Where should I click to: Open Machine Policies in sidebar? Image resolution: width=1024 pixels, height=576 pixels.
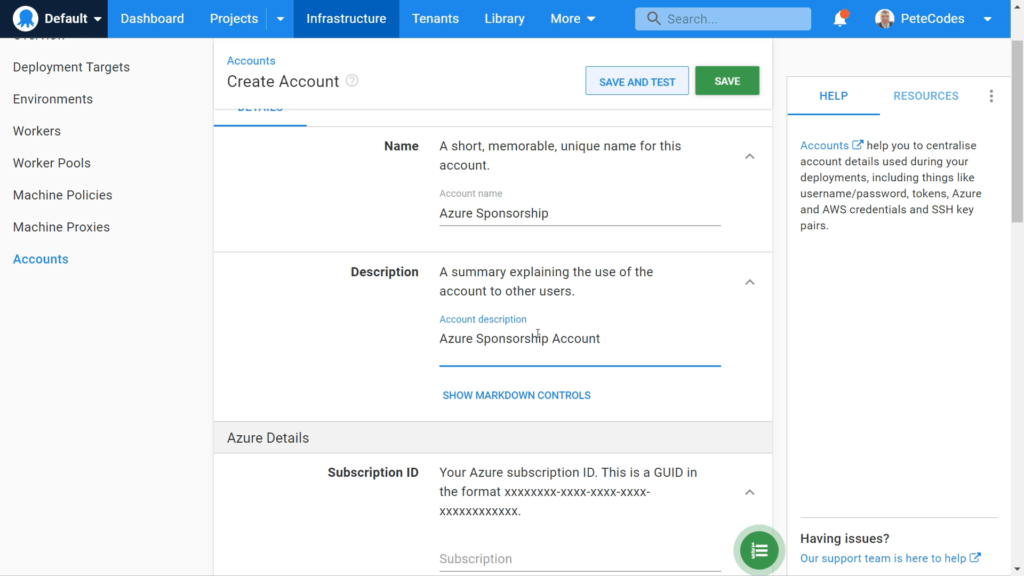tap(63, 195)
